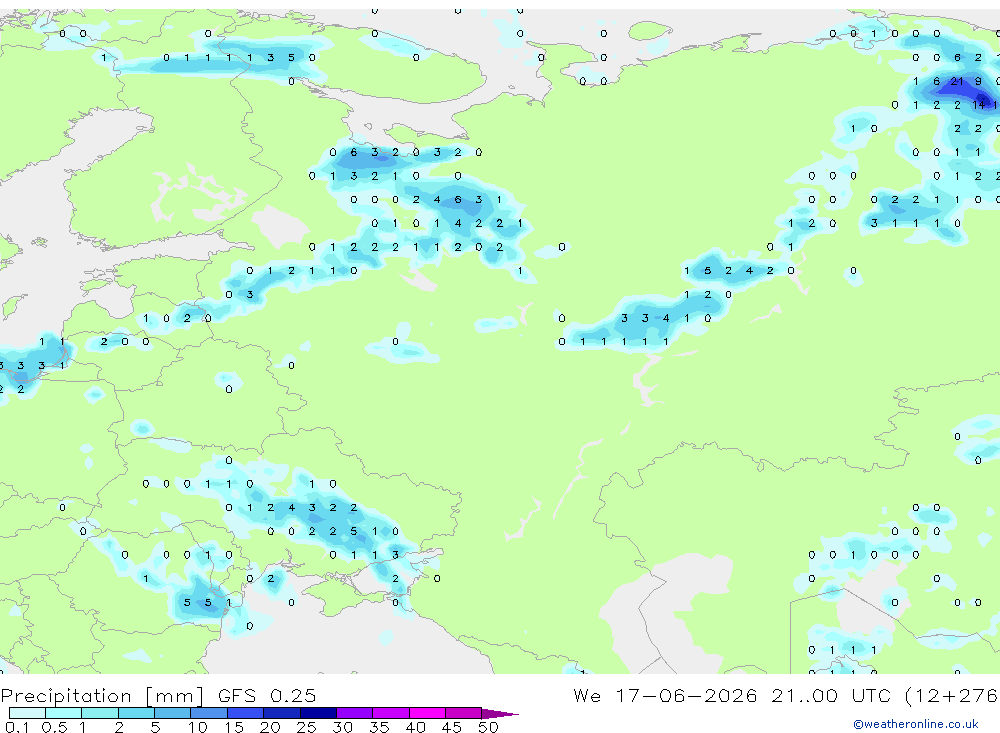Select the 15–20 mm legend swatch

coord(246,713)
